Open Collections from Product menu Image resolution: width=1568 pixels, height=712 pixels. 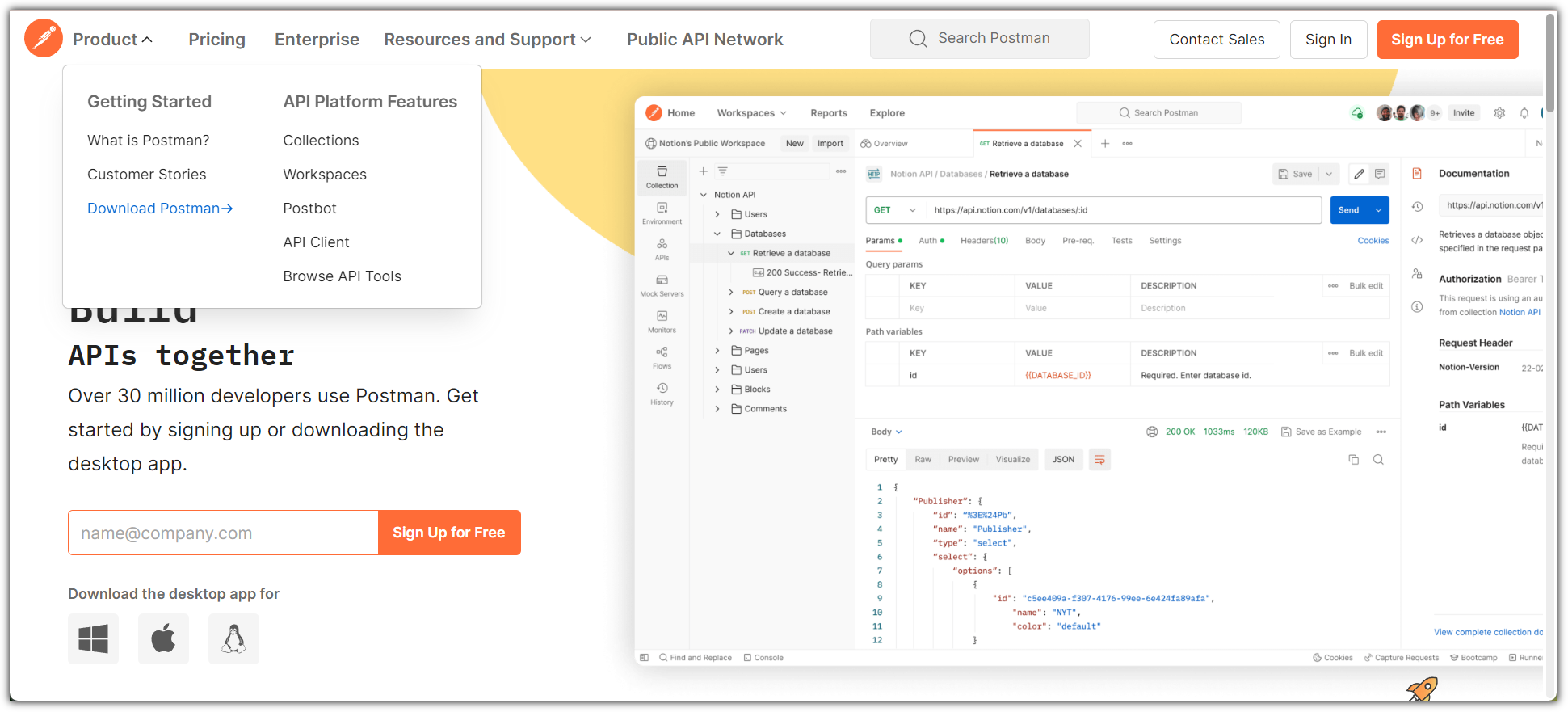[321, 141]
